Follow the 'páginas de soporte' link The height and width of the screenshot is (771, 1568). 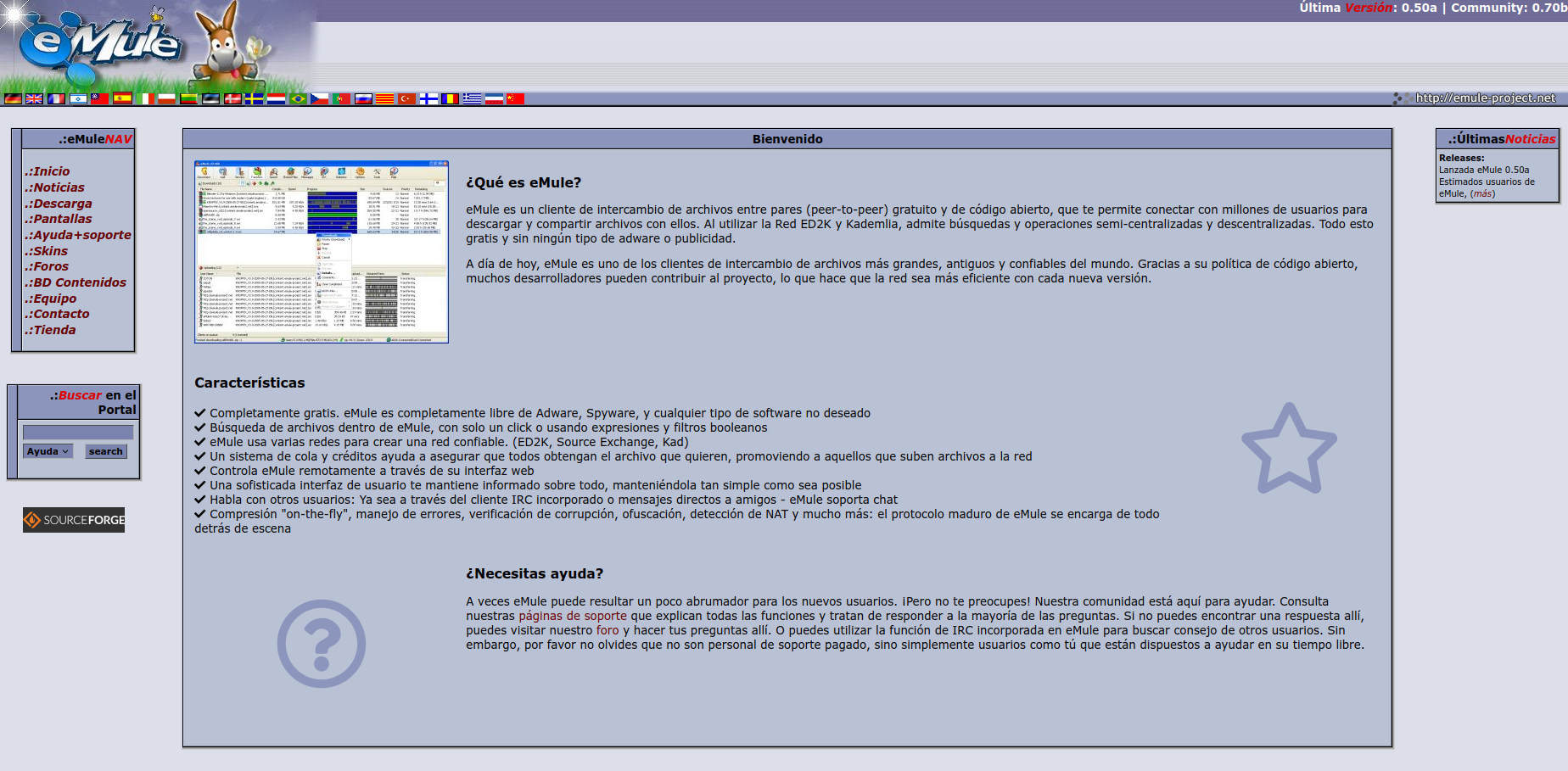573,616
